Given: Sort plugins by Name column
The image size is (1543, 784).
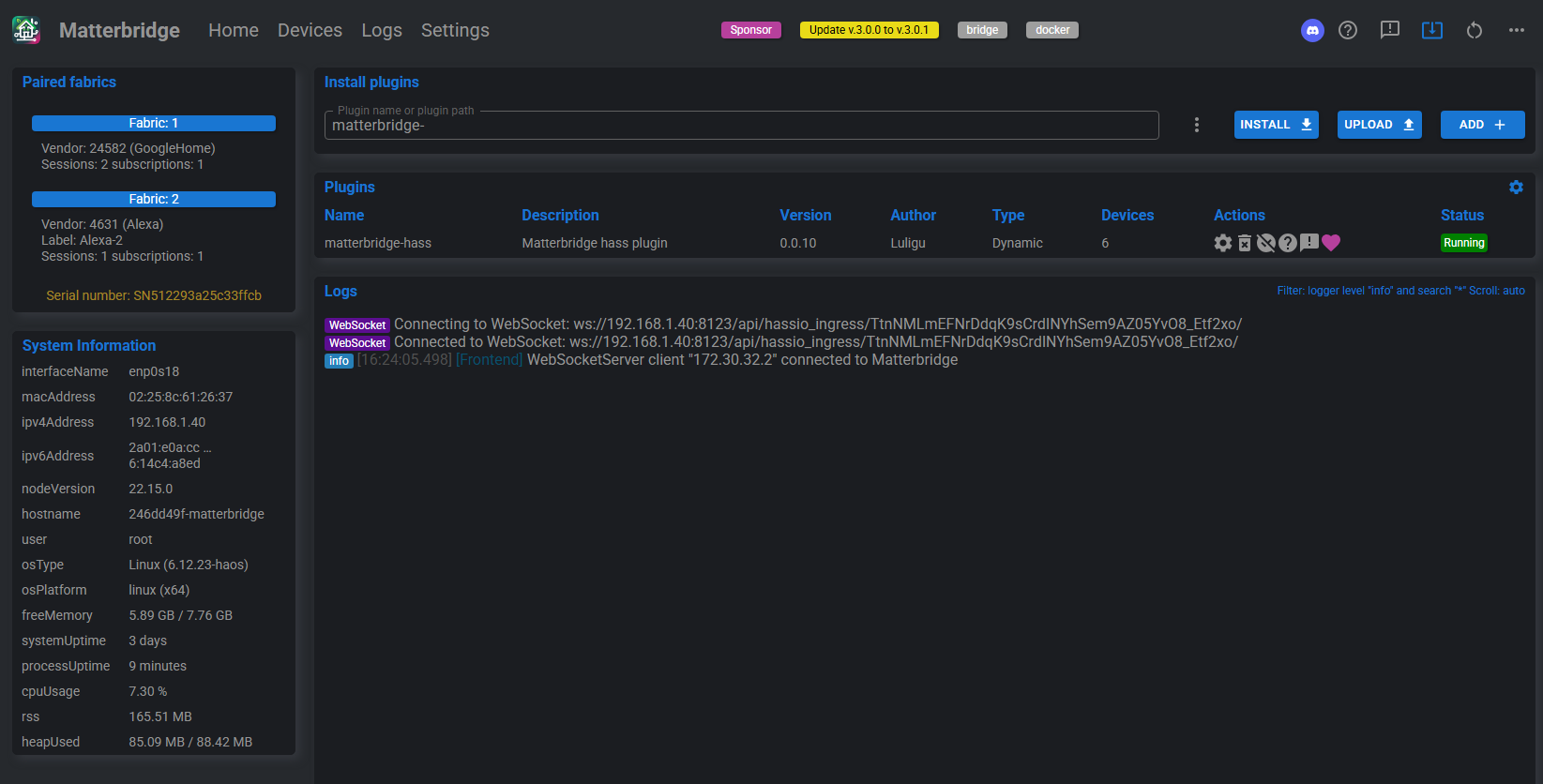Looking at the screenshot, I should tap(344, 216).
